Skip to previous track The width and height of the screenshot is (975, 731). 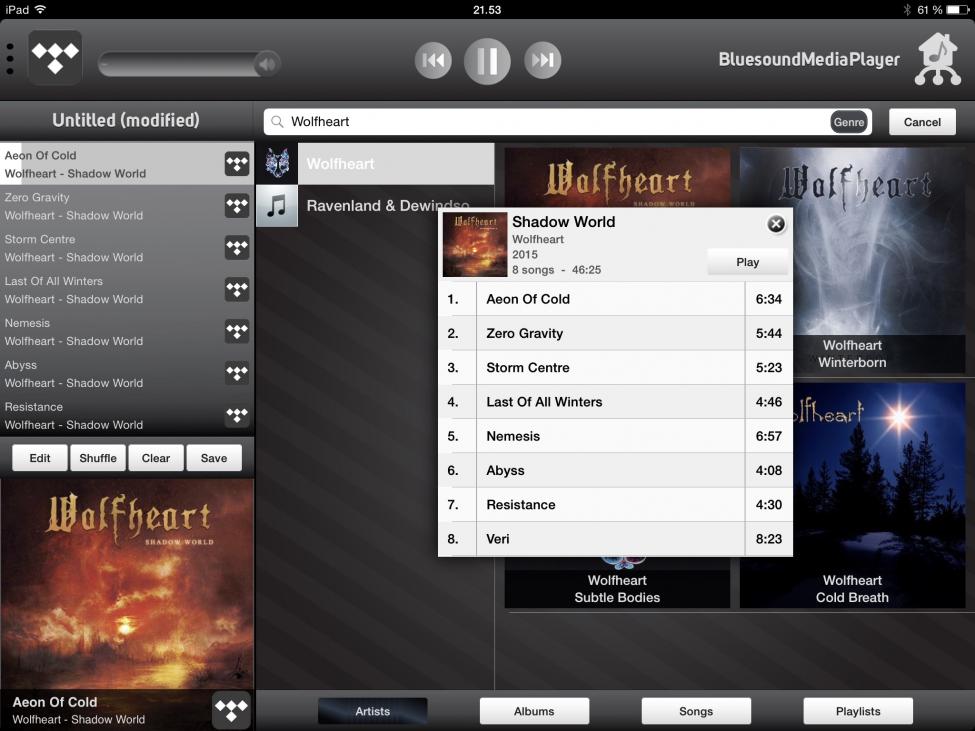coord(433,60)
